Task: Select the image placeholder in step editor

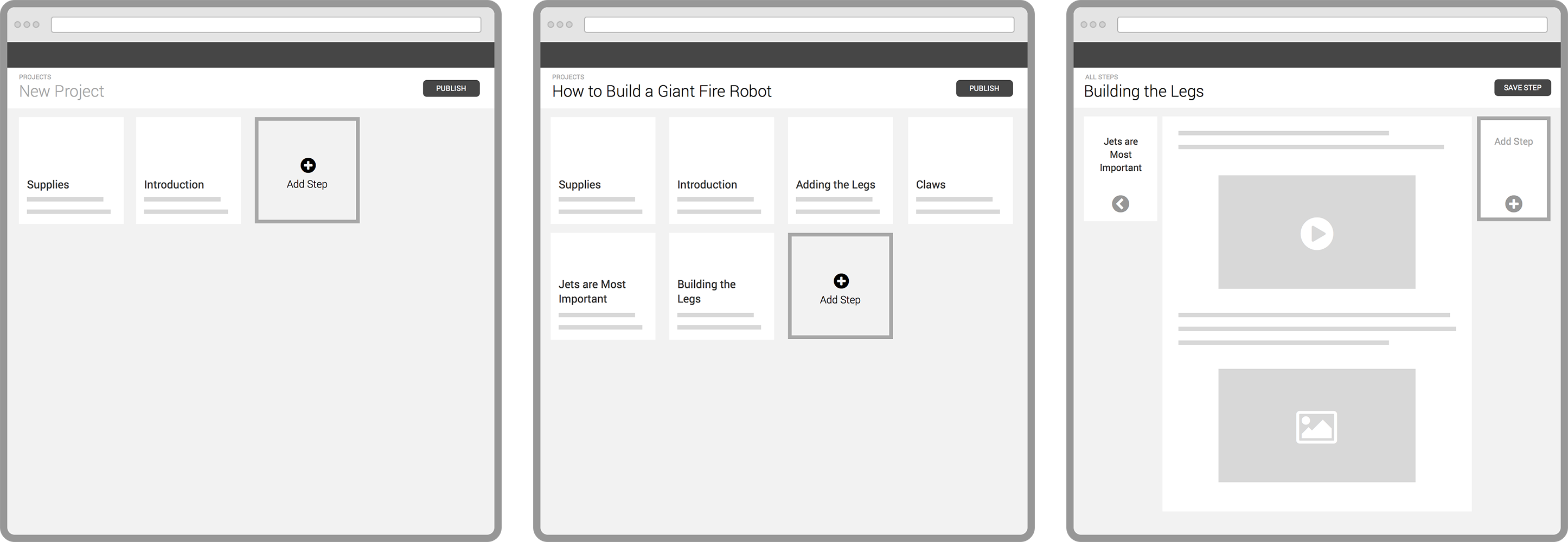Action: coord(1316,426)
